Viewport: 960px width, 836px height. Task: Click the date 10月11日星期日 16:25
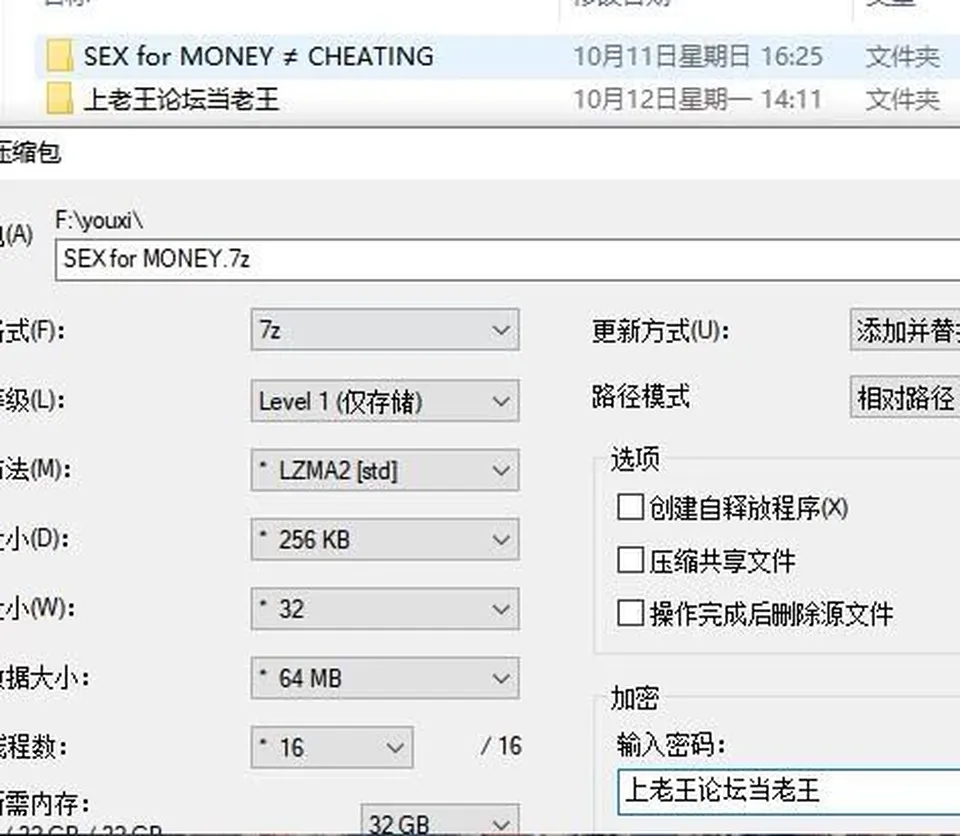tap(698, 56)
